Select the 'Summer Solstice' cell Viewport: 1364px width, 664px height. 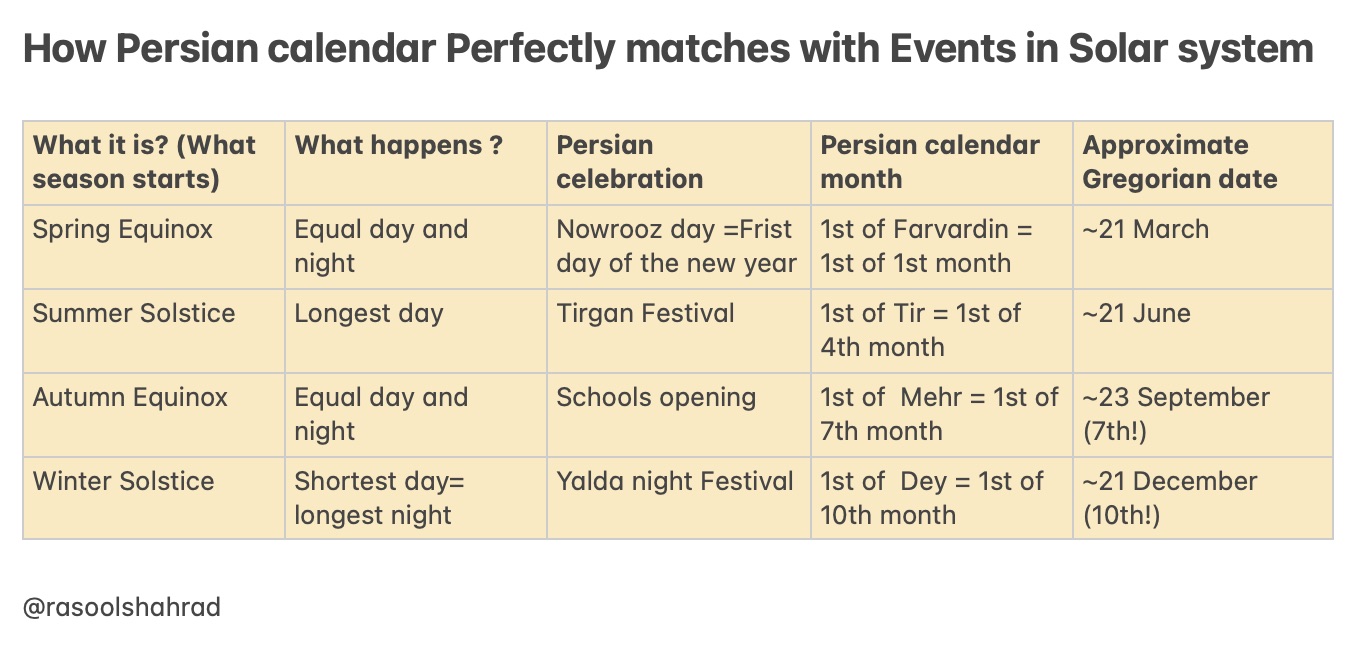pyautogui.click(x=154, y=331)
